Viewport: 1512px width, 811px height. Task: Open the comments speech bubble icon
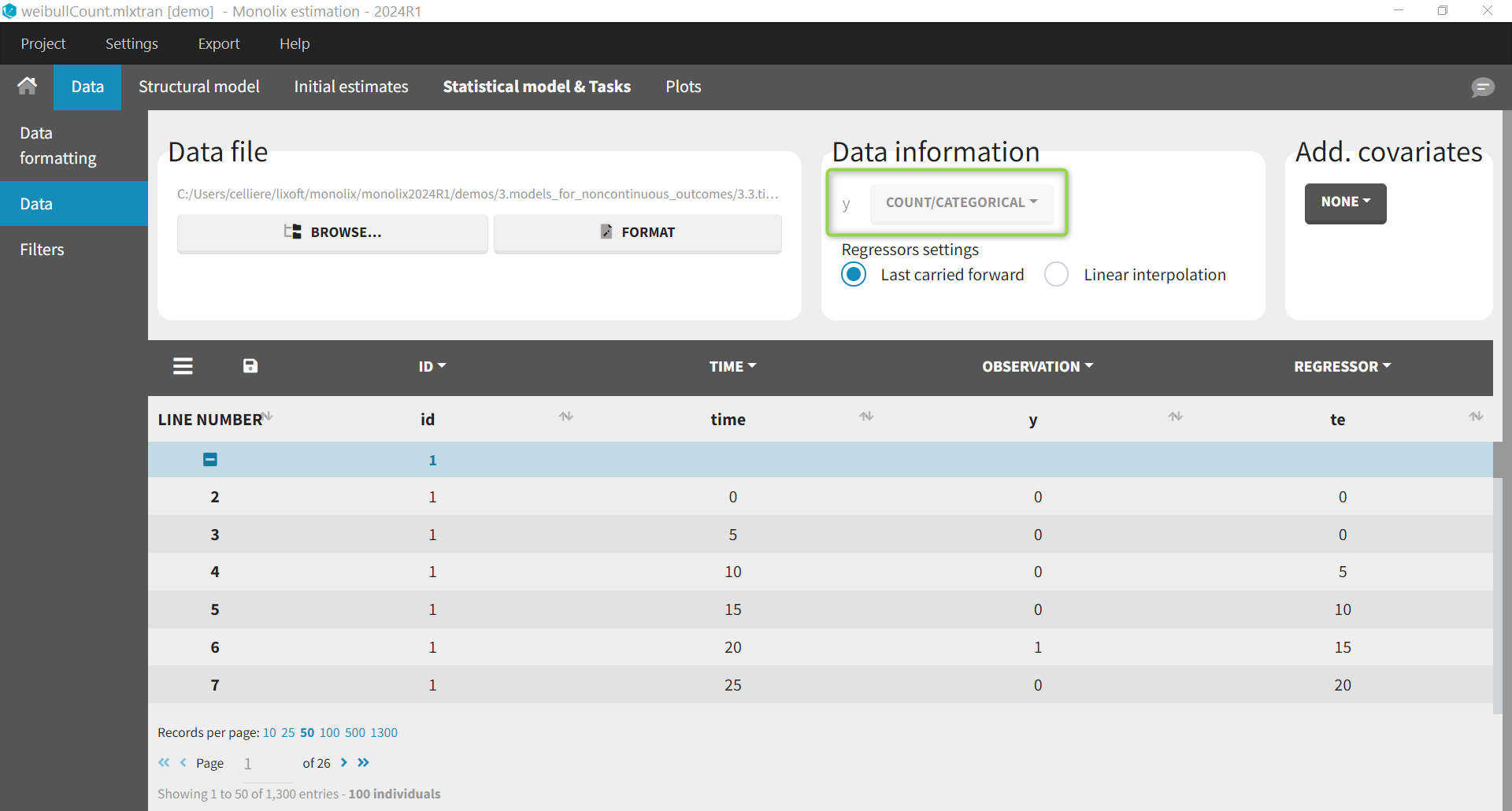(x=1482, y=87)
